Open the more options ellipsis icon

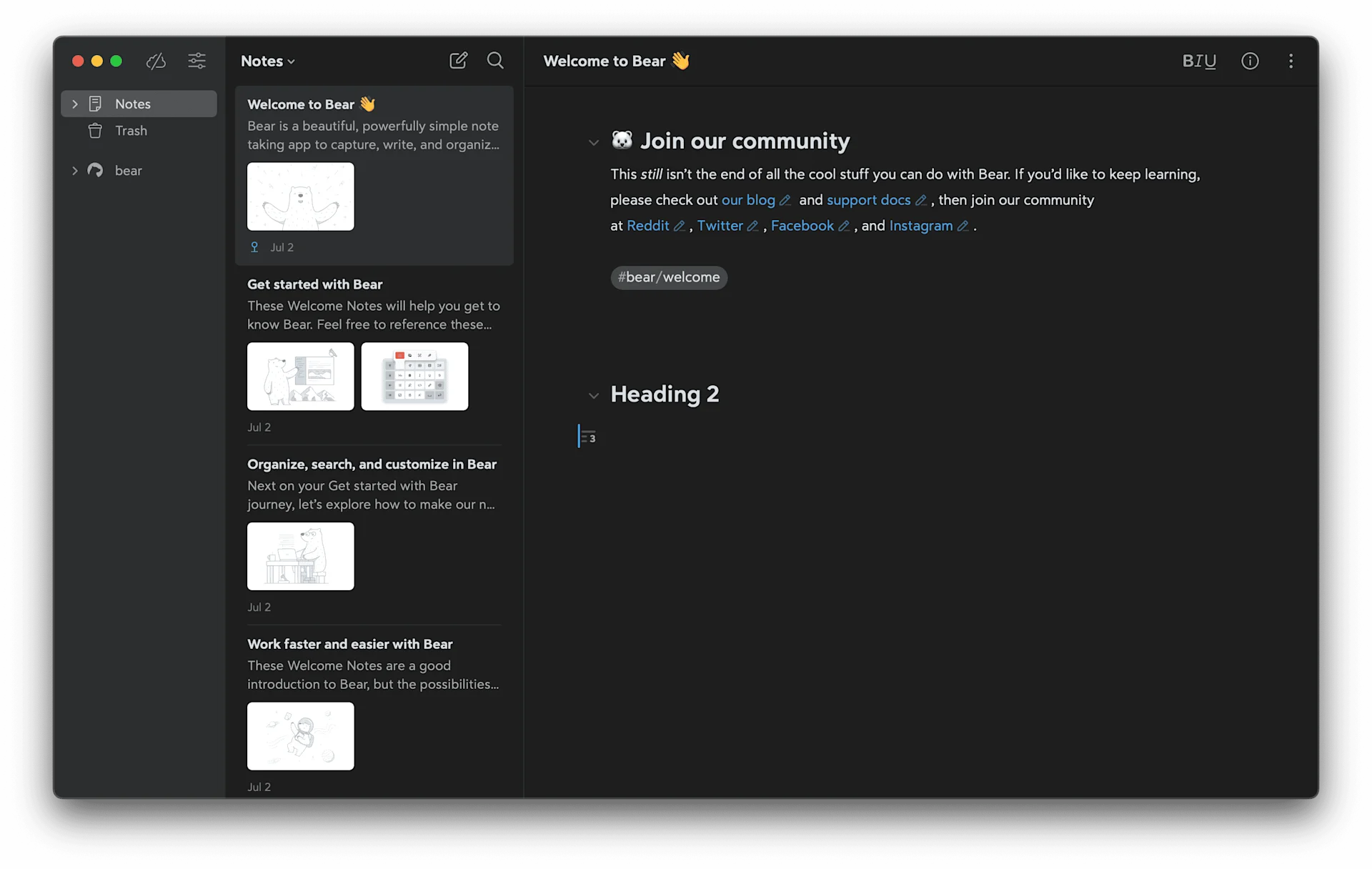point(1291,61)
